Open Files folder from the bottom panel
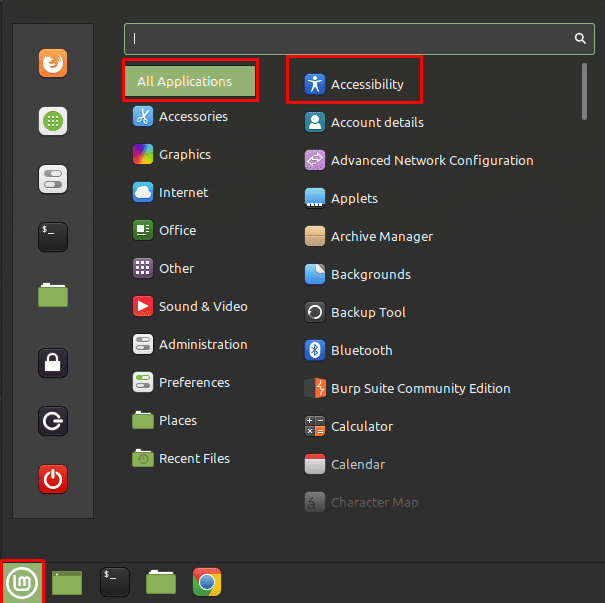 161,582
